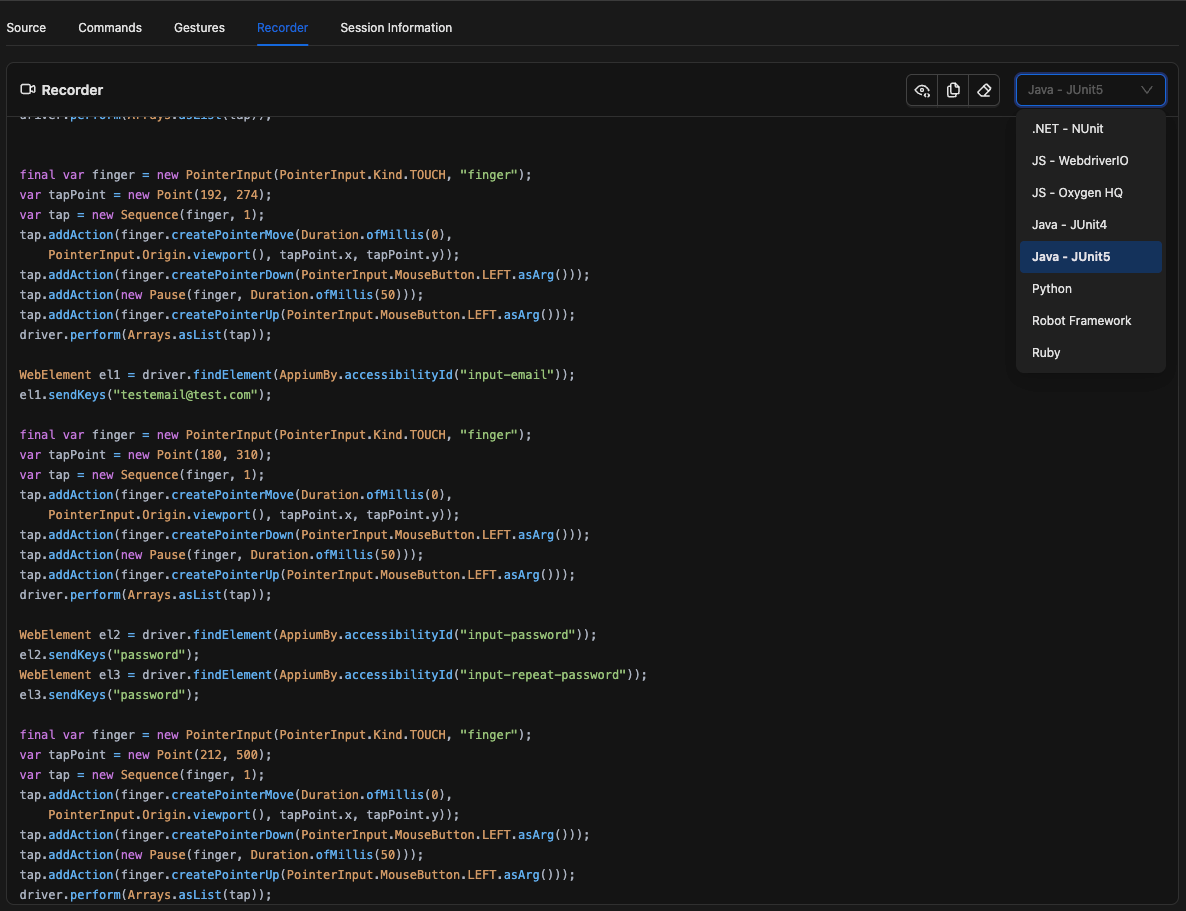This screenshot has width=1186, height=911.
Task: Toggle the show boilerplate code eye icon
Action: pyautogui.click(x=922, y=90)
